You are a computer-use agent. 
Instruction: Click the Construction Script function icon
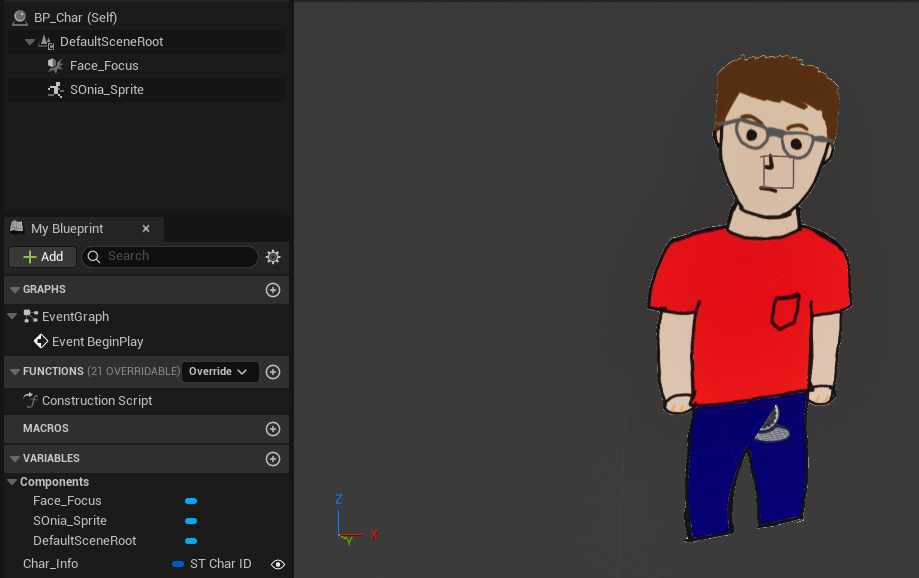click(30, 400)
